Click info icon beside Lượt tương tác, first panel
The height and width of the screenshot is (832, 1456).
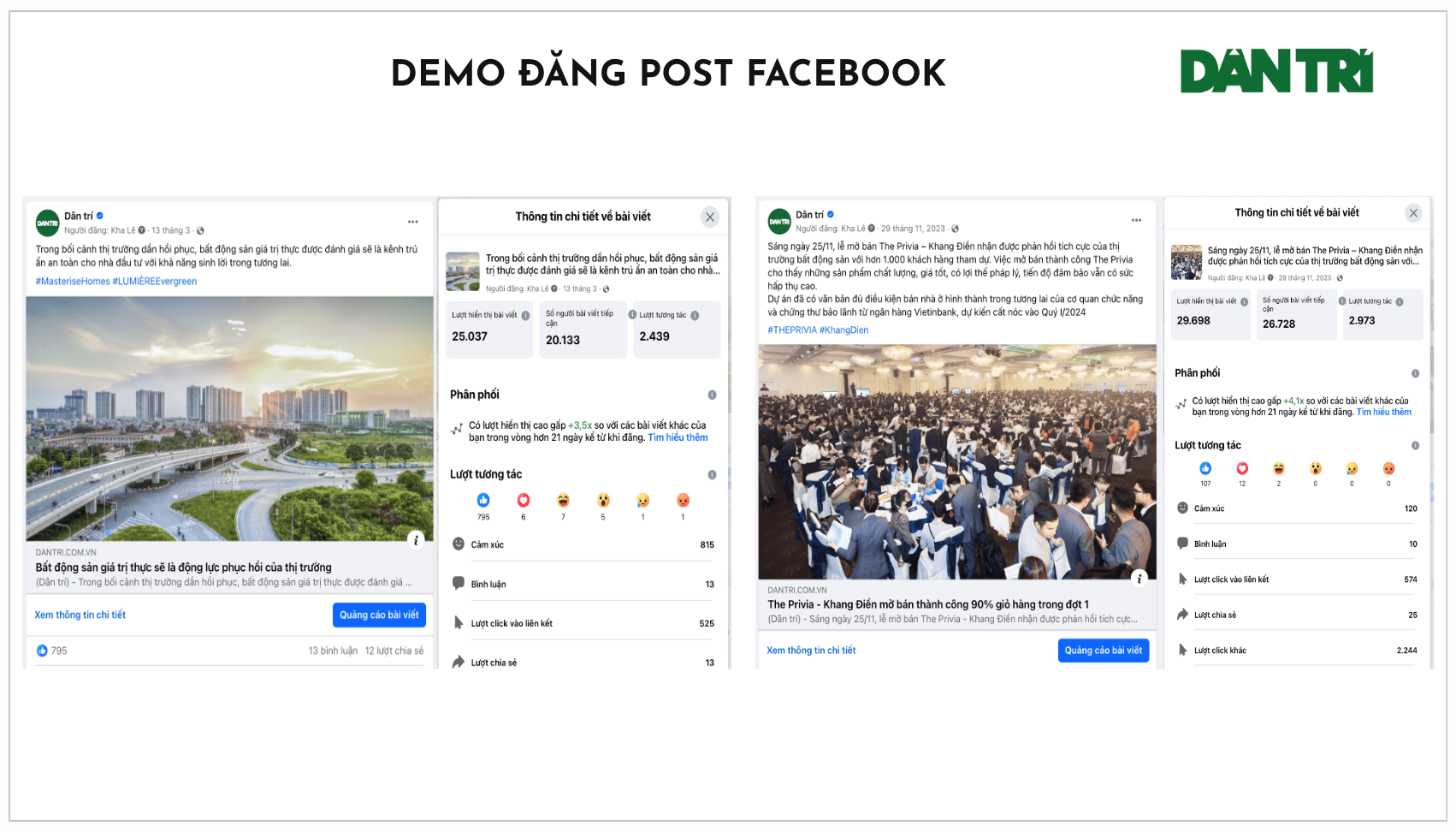tap(712, 474)
